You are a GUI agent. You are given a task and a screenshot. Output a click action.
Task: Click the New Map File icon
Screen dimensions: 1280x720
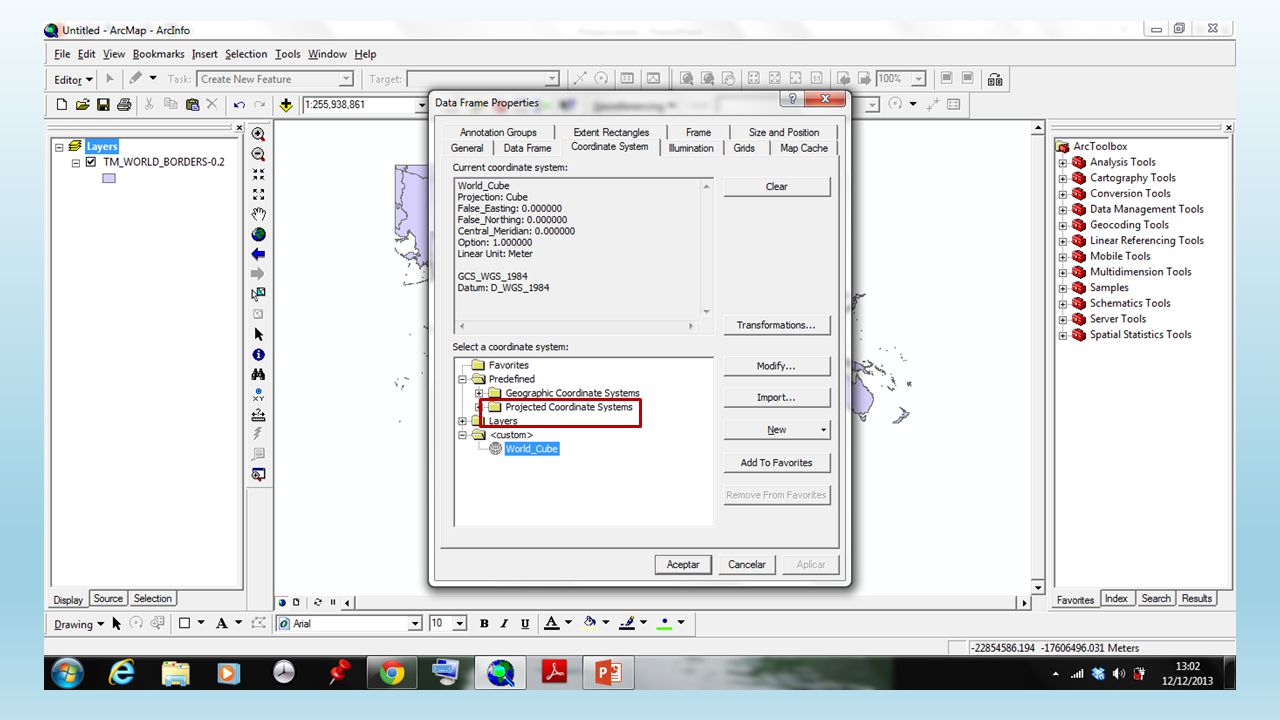[62, 104]
